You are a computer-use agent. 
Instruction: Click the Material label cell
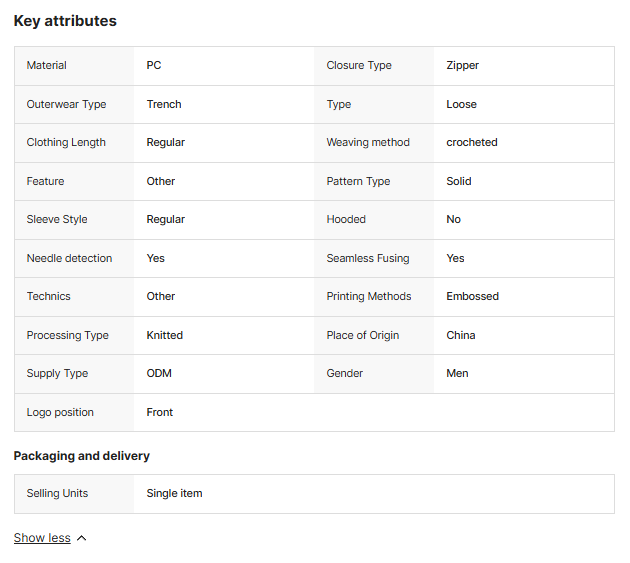pyautogui.click(x=74, y=66)
